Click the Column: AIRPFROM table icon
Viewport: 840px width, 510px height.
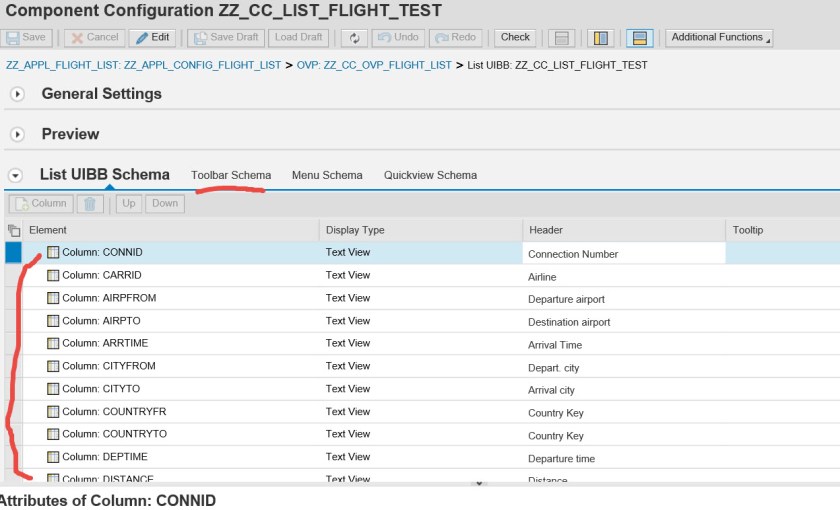coord(54,298)
